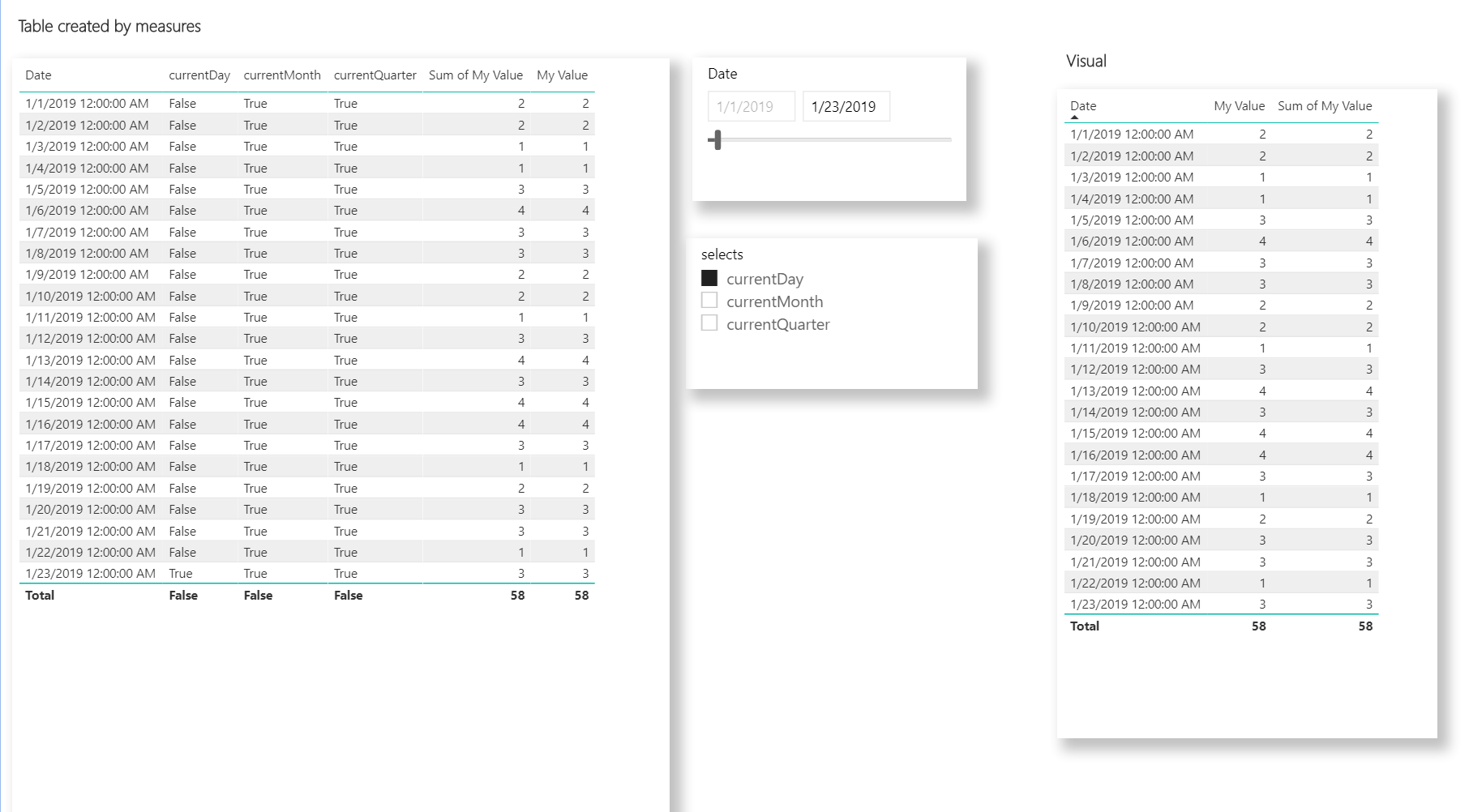Select 1/10/2019 12:00:00 AM in left table
This screenshot has width=1469, height=812.
tap(90, 297)
